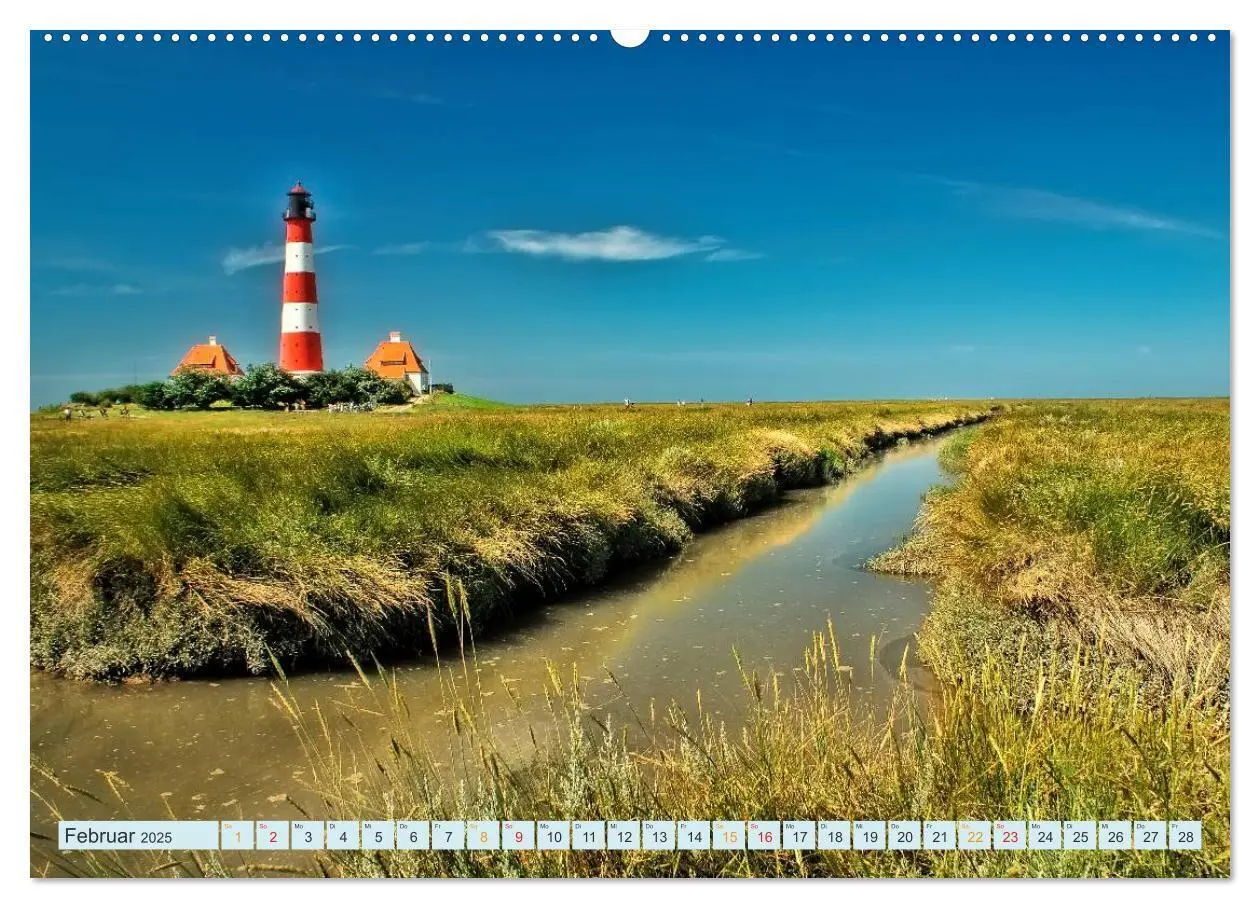Select date 28 in calendar strip
This screenshot has width=1260, height=908.
(1185, 836)
